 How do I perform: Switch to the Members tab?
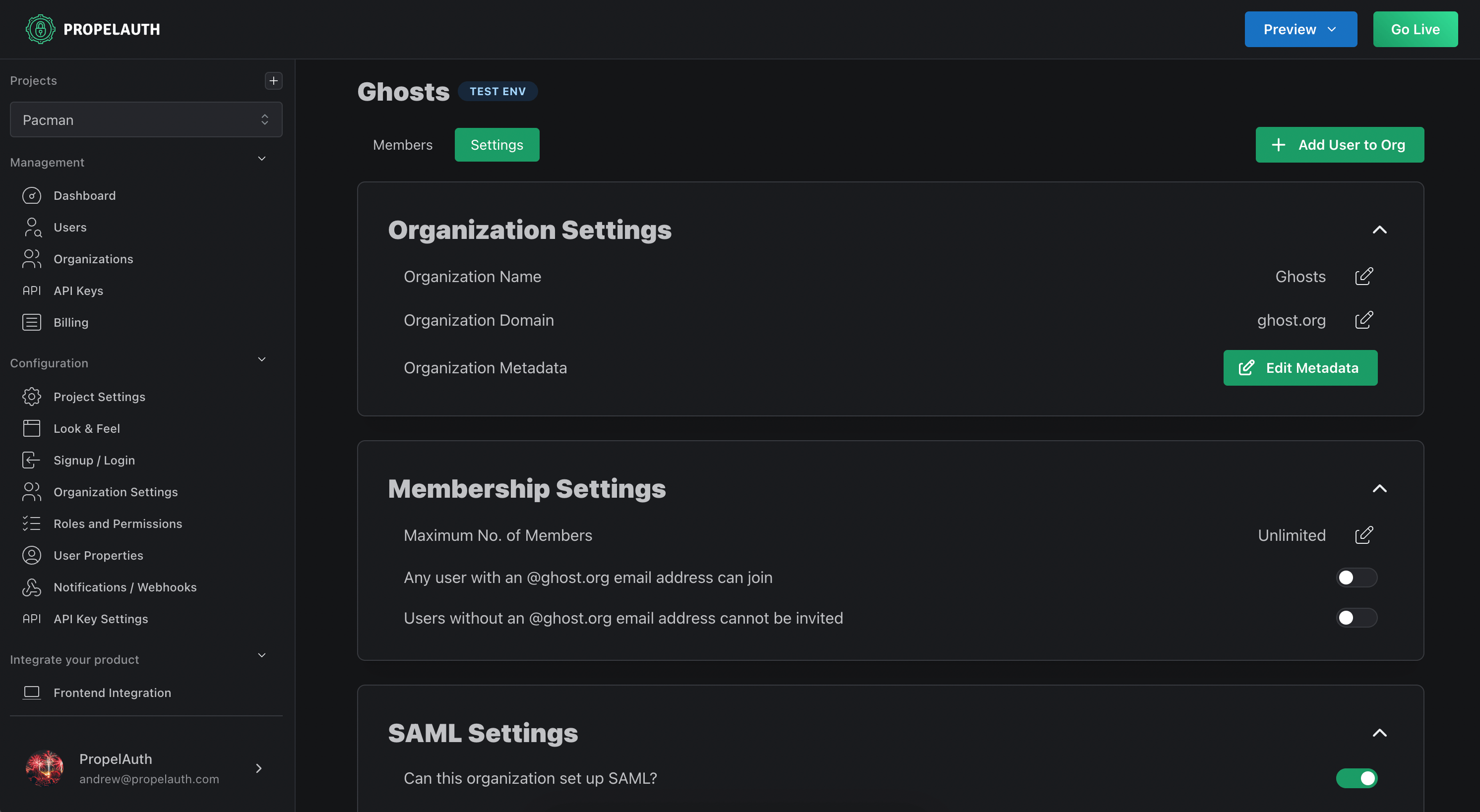point(403,145)
